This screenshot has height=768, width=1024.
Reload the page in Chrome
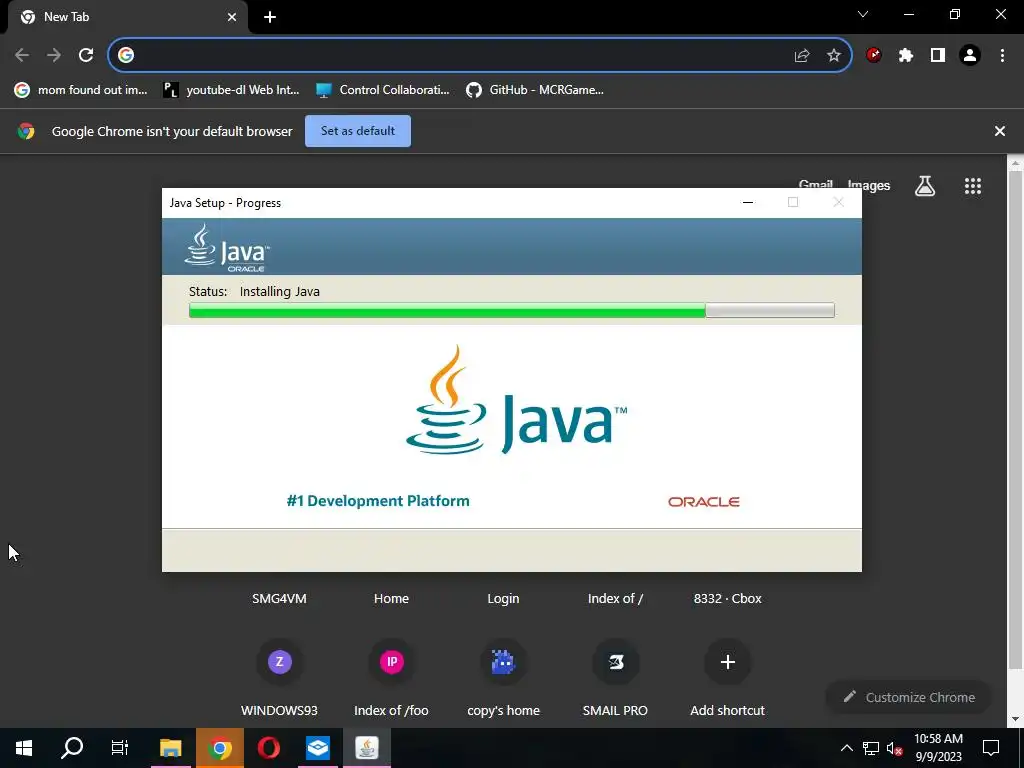[86, 56]
